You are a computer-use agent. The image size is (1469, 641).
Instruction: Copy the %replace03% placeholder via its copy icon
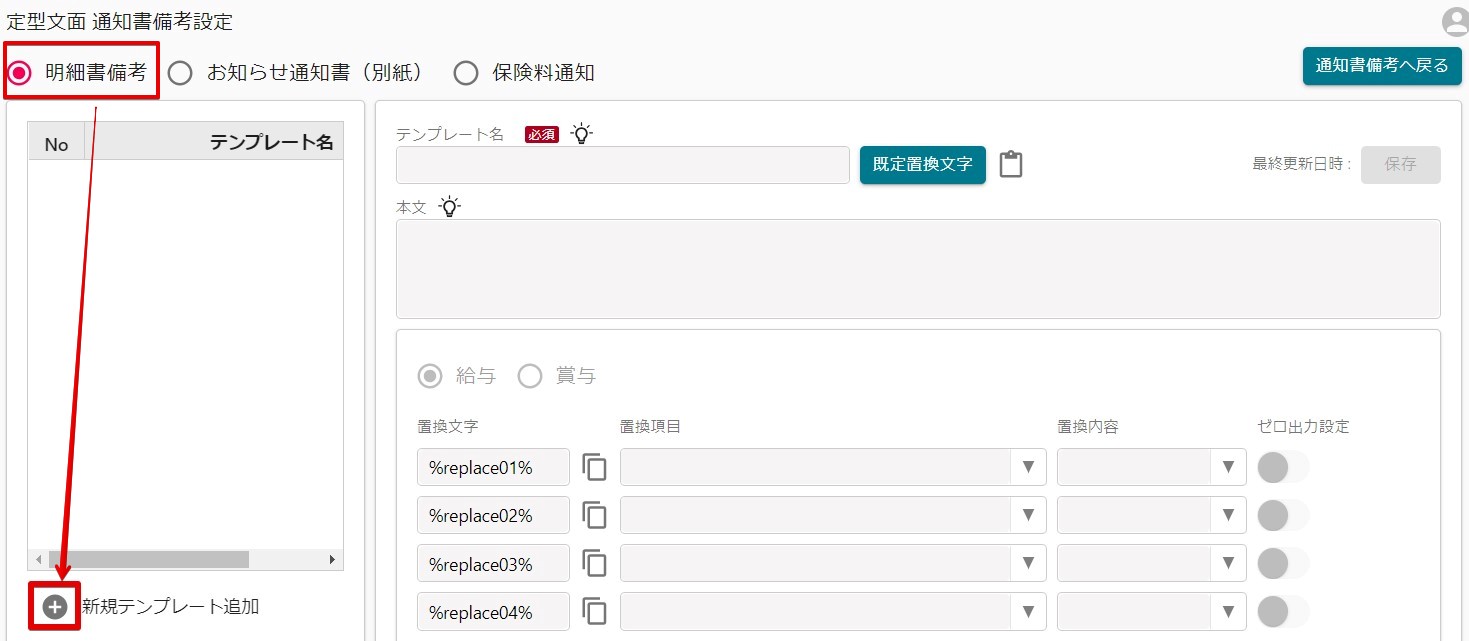(595, 563)
